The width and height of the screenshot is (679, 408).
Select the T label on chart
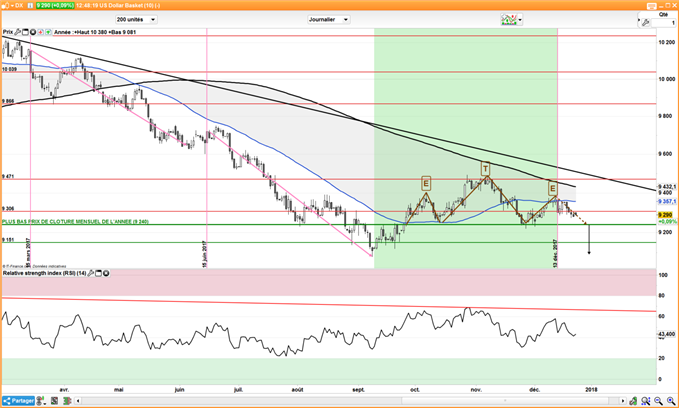pyautogui.click(x=485, y=168)
